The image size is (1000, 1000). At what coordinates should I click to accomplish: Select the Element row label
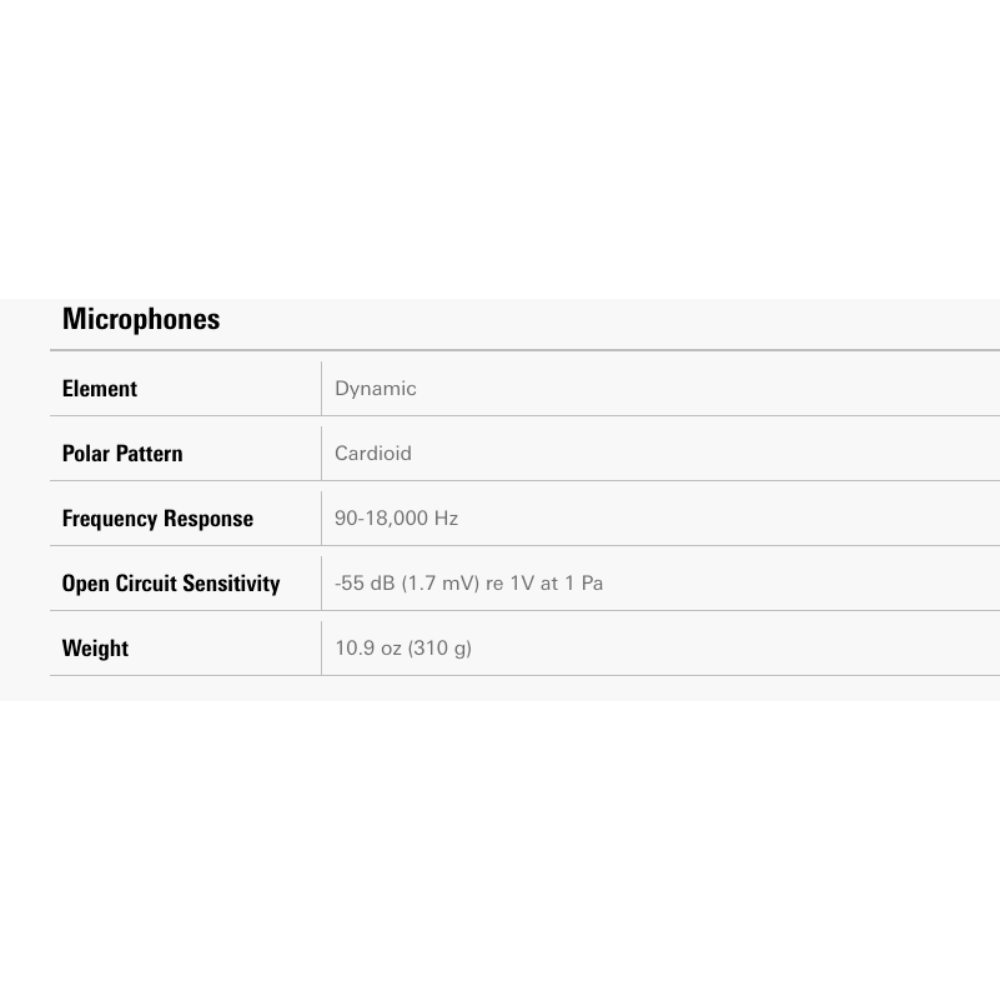(99, 388)
